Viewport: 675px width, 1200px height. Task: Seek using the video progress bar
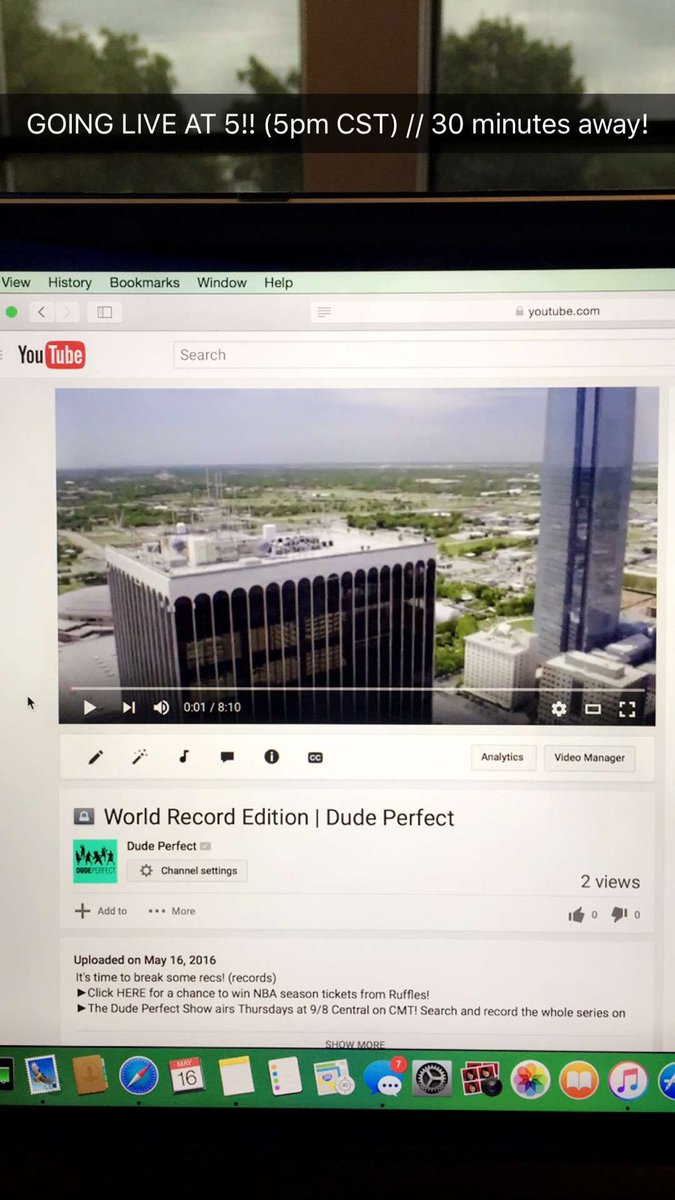(x=358, y=690)
